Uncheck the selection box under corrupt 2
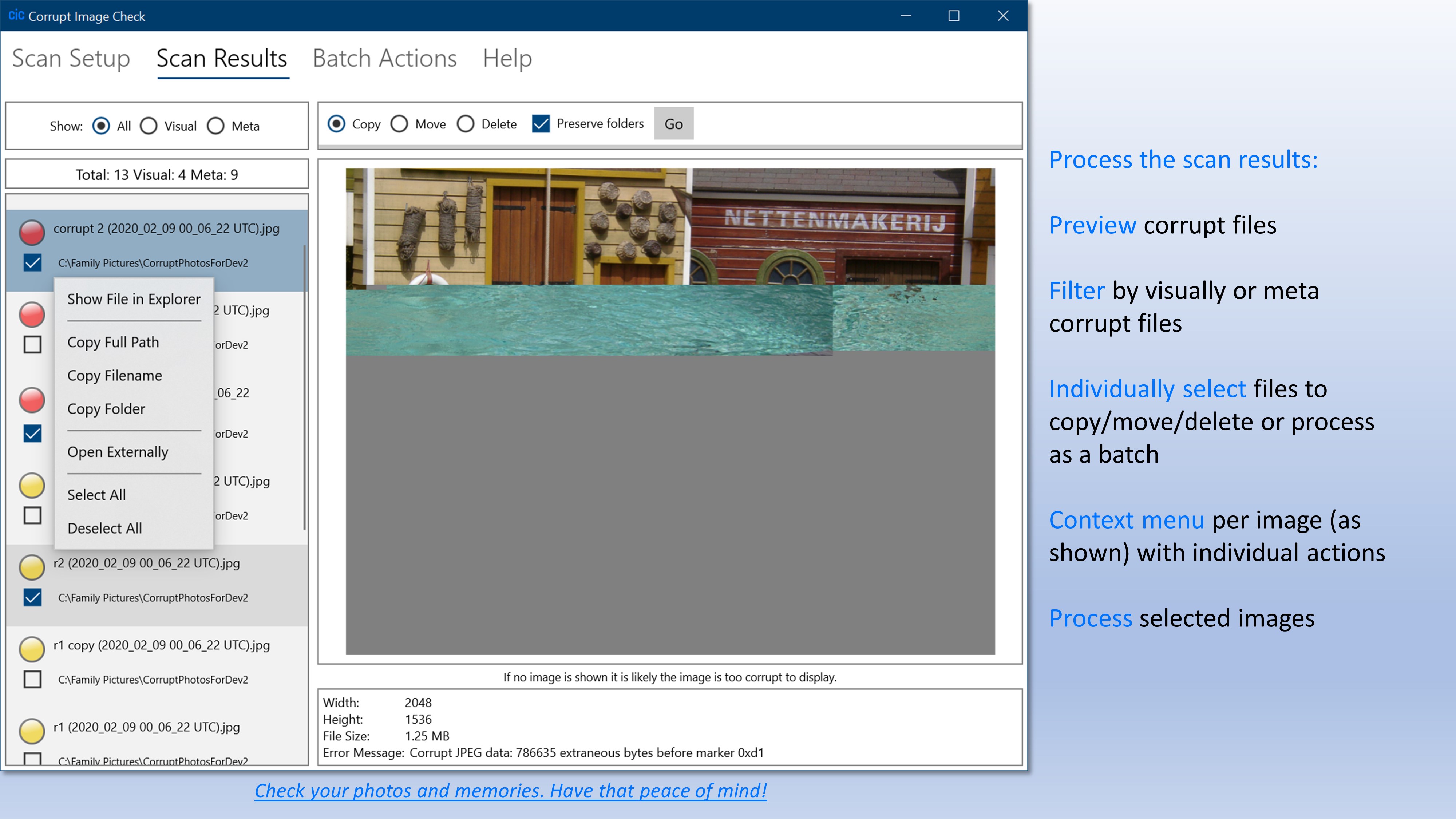Viewport: 1456px width, 819px height. click(32, 263)
